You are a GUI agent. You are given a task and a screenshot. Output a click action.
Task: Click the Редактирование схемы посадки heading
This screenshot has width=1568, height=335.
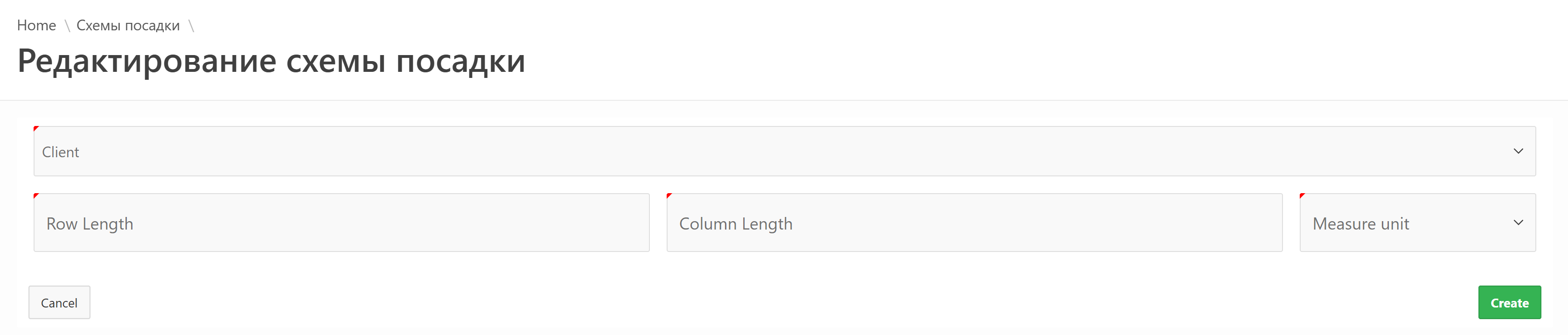coord(271,62)
